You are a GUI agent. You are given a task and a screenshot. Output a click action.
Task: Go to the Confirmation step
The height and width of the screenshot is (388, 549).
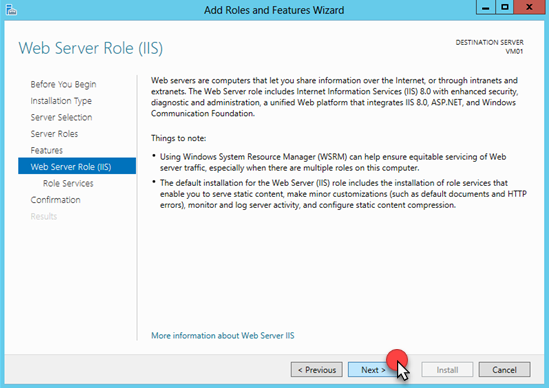pos(55,200)
